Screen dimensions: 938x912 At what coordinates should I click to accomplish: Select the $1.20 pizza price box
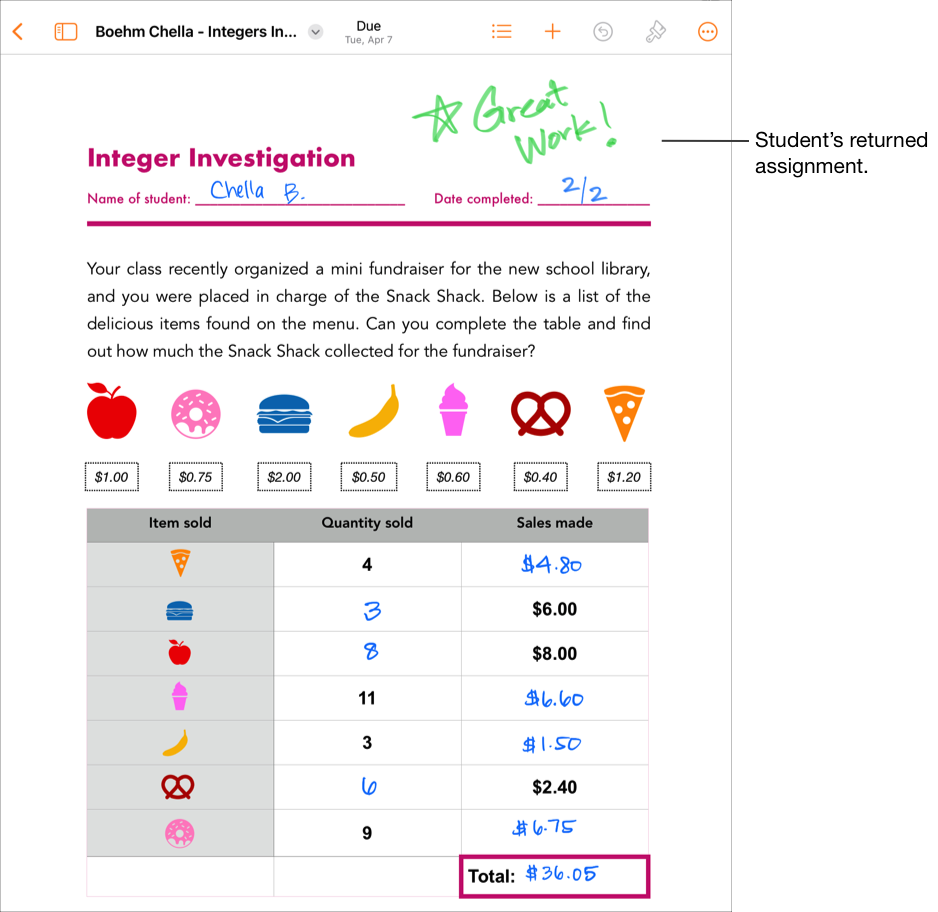623,477
